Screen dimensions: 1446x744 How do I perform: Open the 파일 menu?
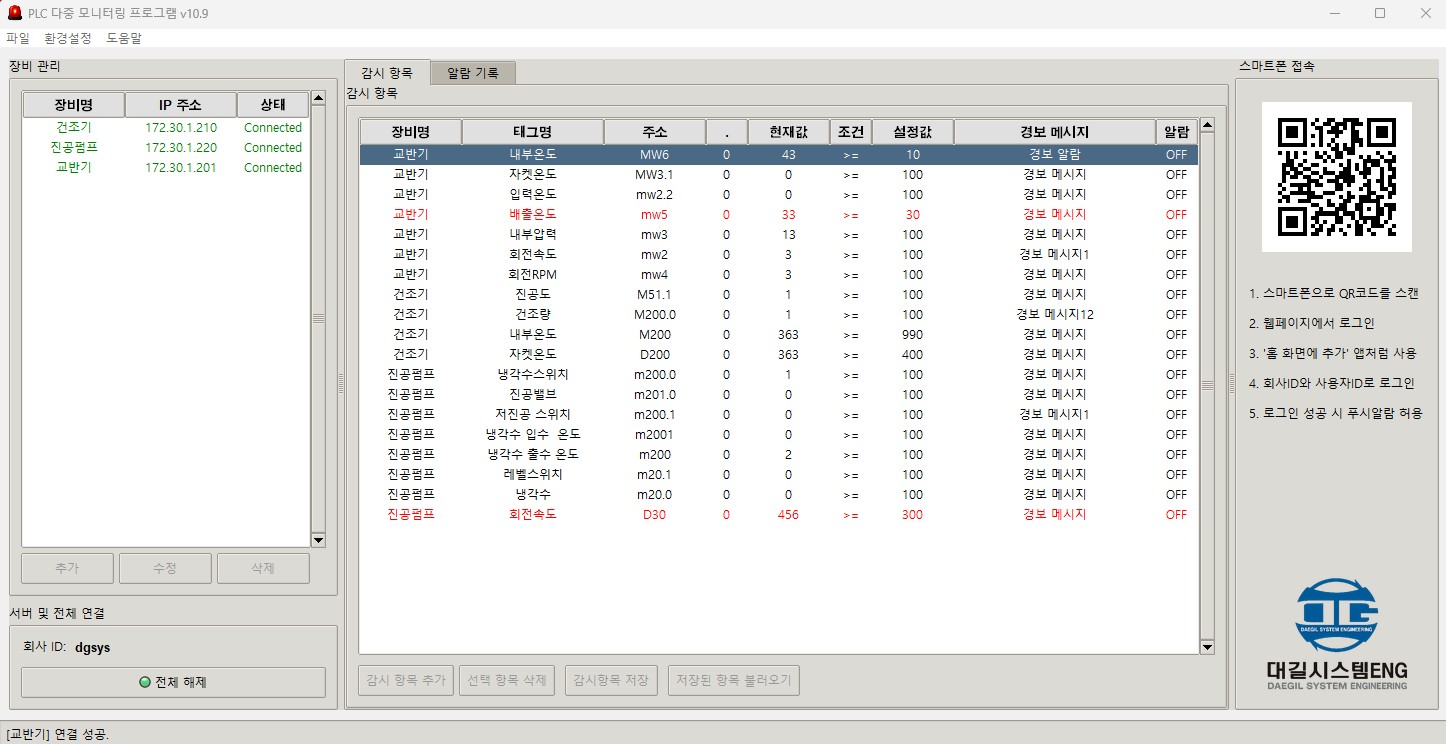(18, 38)
